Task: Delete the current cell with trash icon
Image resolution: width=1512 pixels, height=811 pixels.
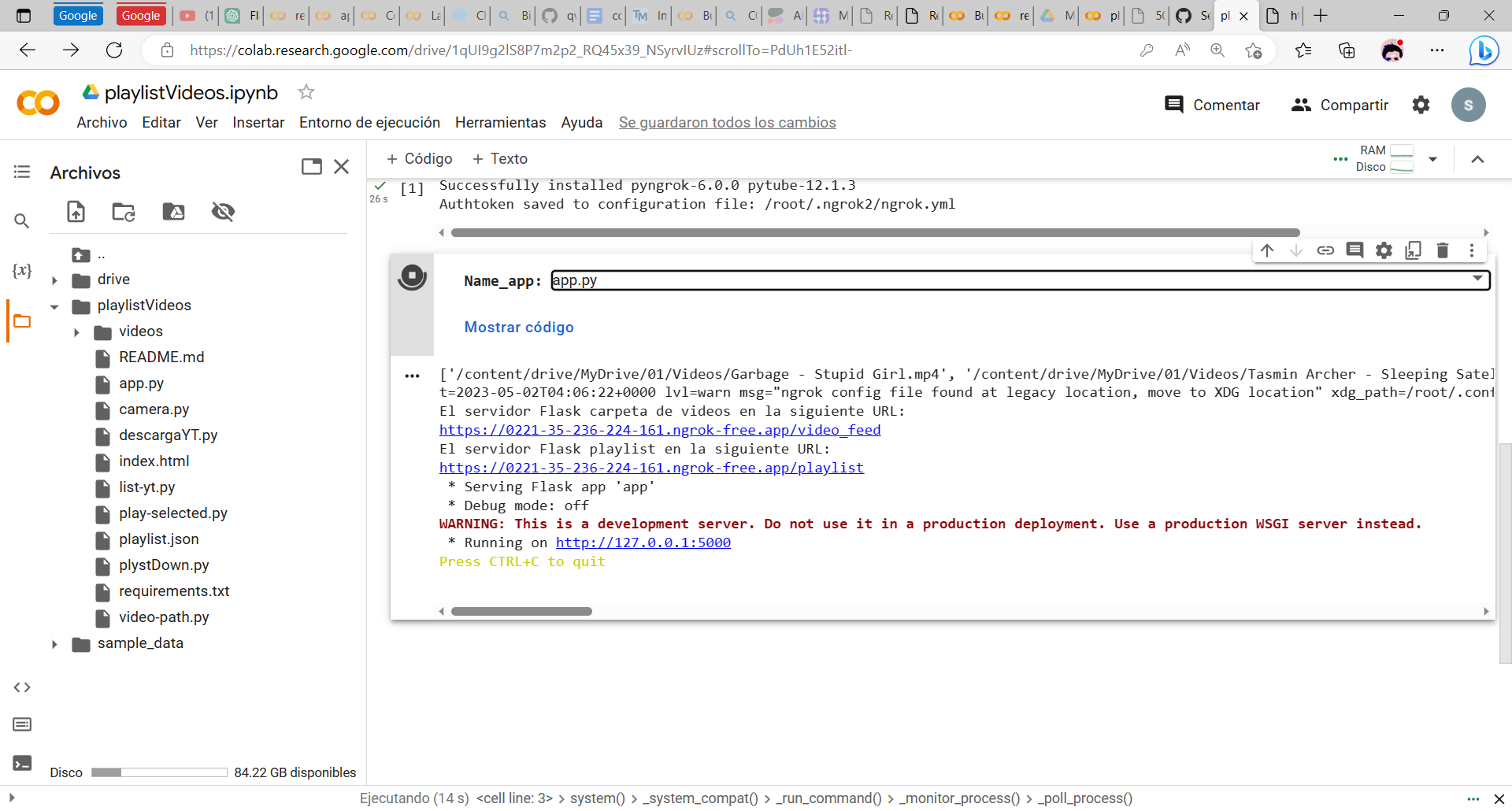Action: pyautogui.click(x=1442, y=250)
